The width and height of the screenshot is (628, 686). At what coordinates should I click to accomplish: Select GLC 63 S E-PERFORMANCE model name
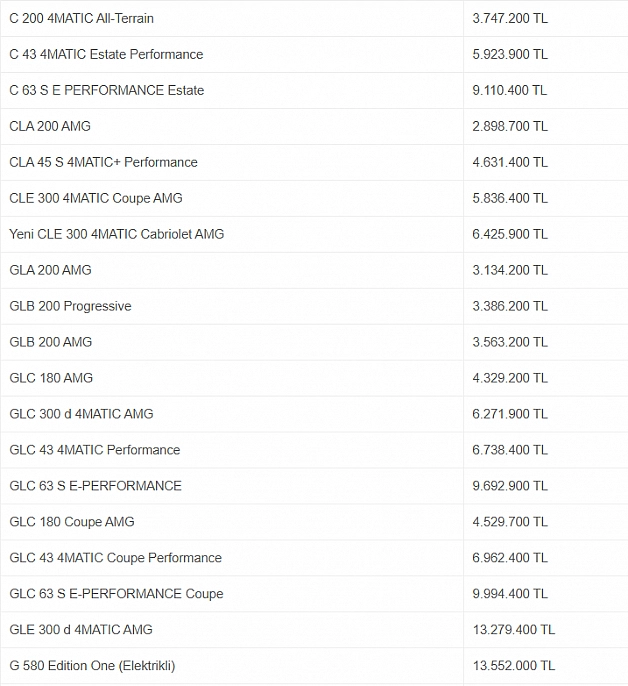[x=95, y=486]
